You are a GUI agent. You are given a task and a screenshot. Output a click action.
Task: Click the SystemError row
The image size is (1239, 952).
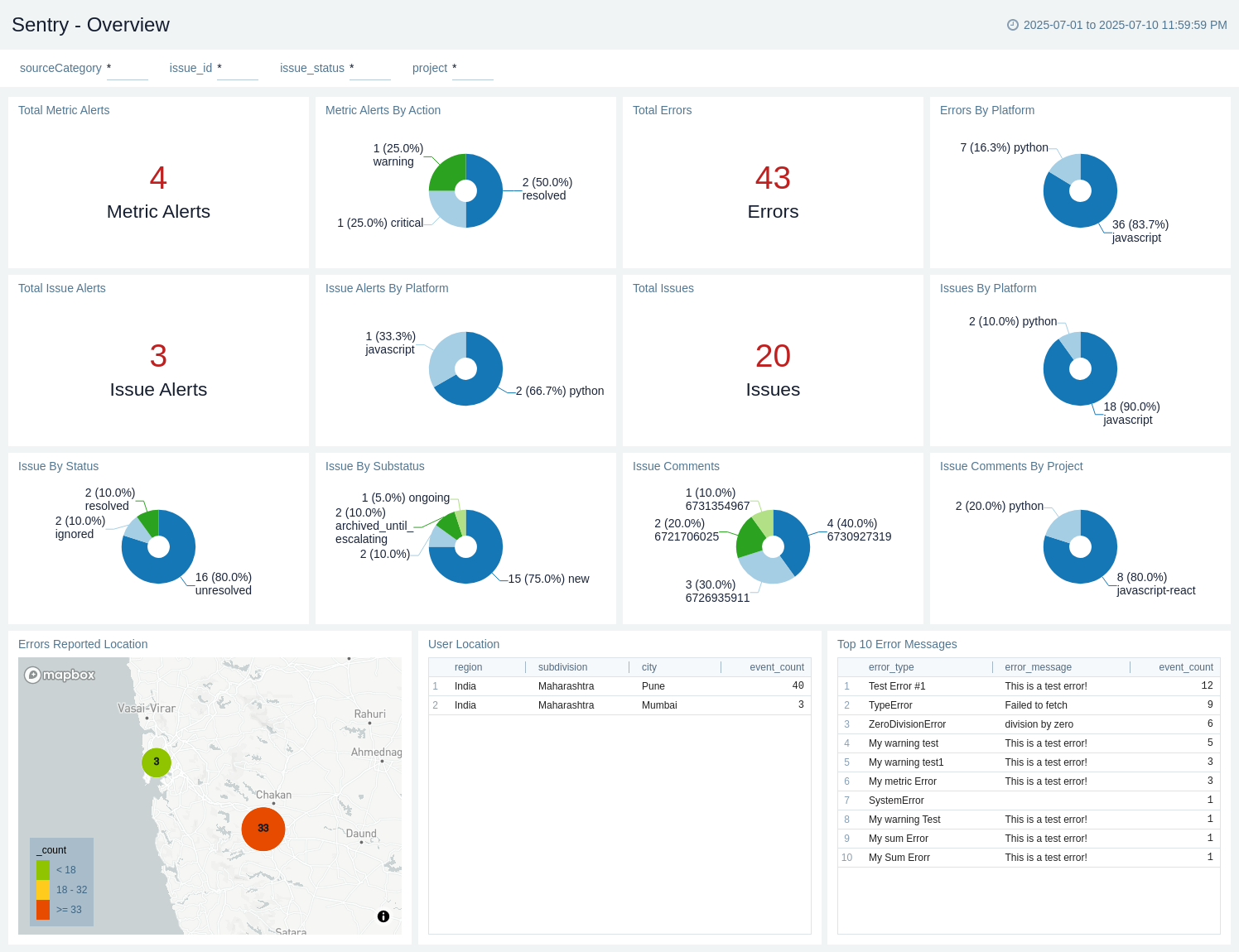click(1029, 801)
